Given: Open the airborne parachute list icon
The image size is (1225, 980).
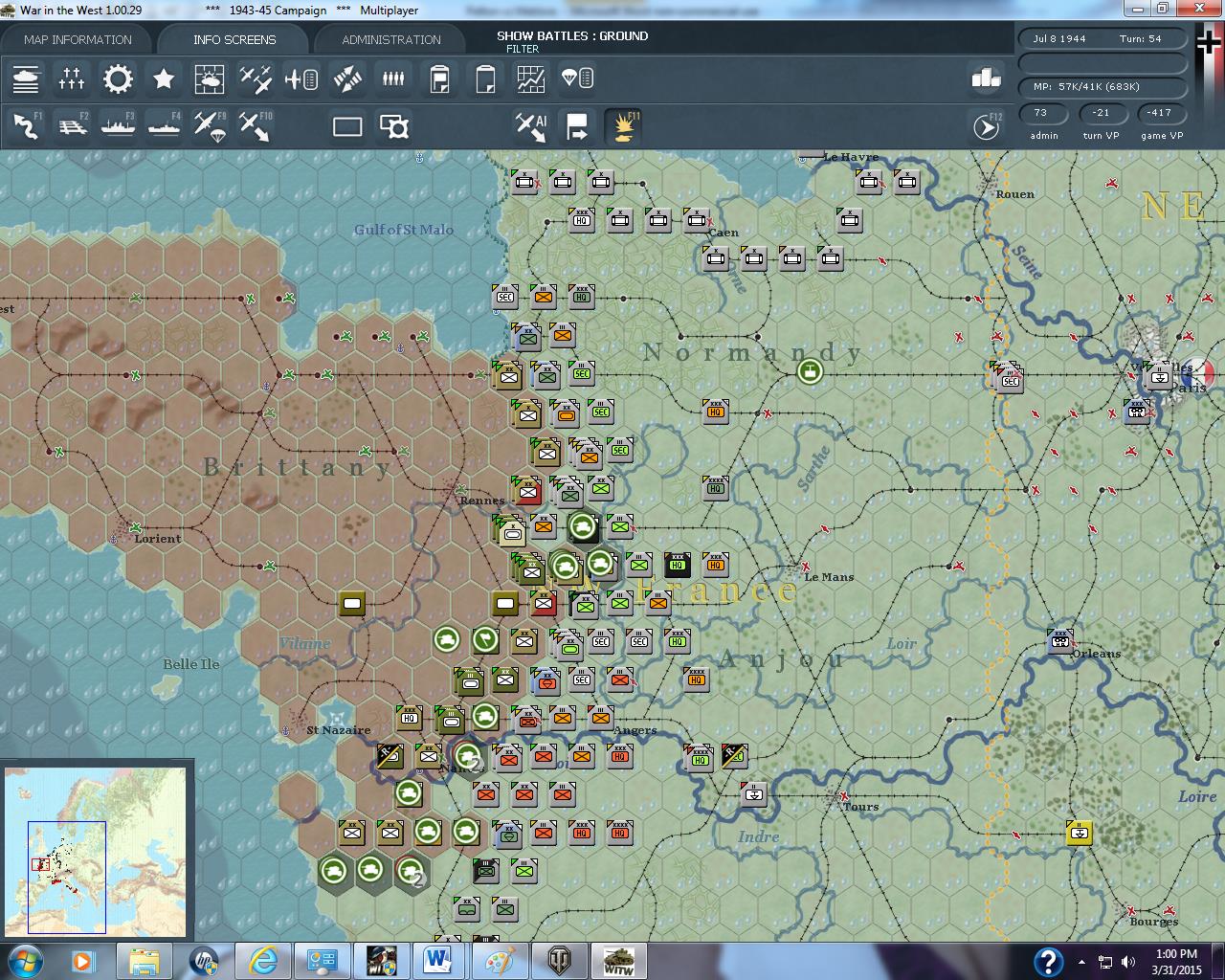Looking at the screenshot, I should [577, 78].
